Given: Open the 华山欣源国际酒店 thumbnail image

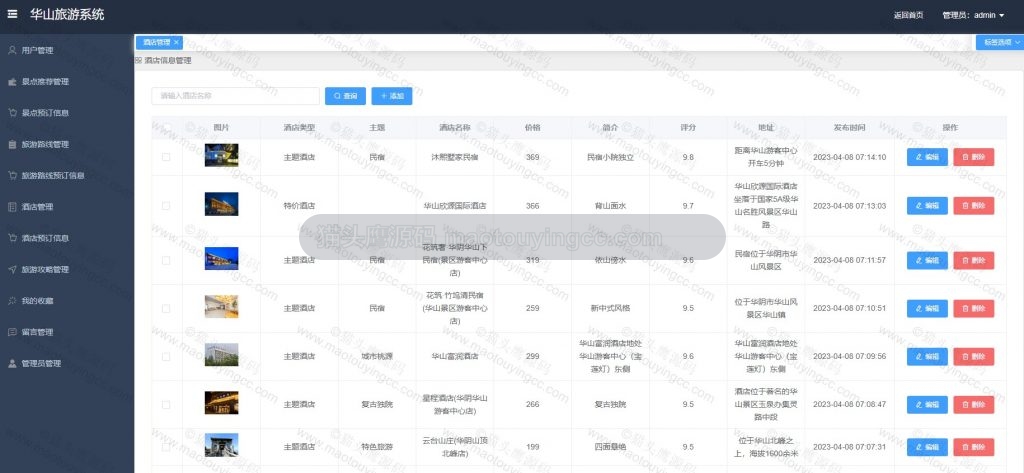Looking at the screenshot, I should click(x=221, y=204).
